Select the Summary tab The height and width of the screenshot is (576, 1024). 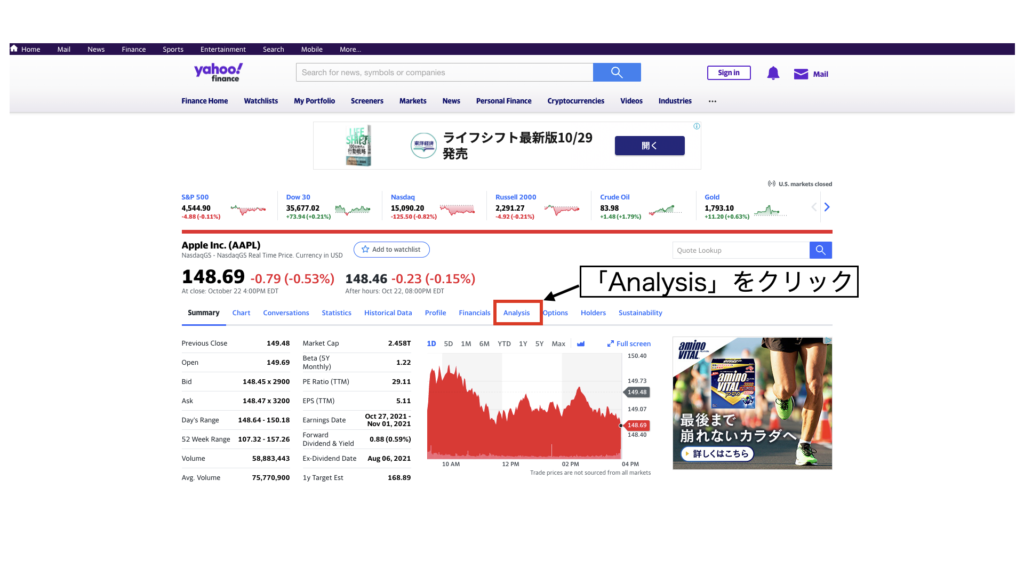tap(203, 313)
